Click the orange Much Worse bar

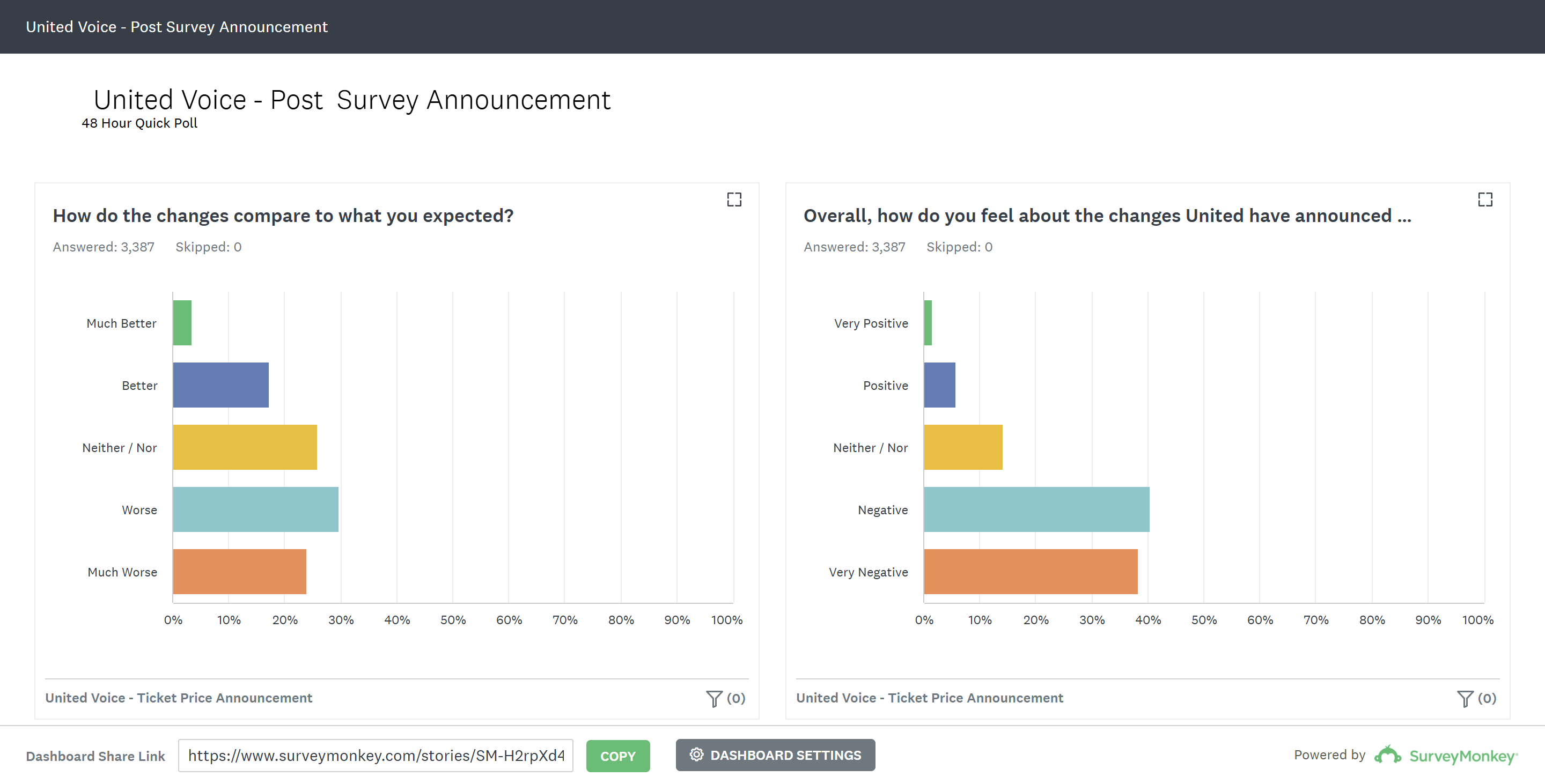[x=239, y=572]
